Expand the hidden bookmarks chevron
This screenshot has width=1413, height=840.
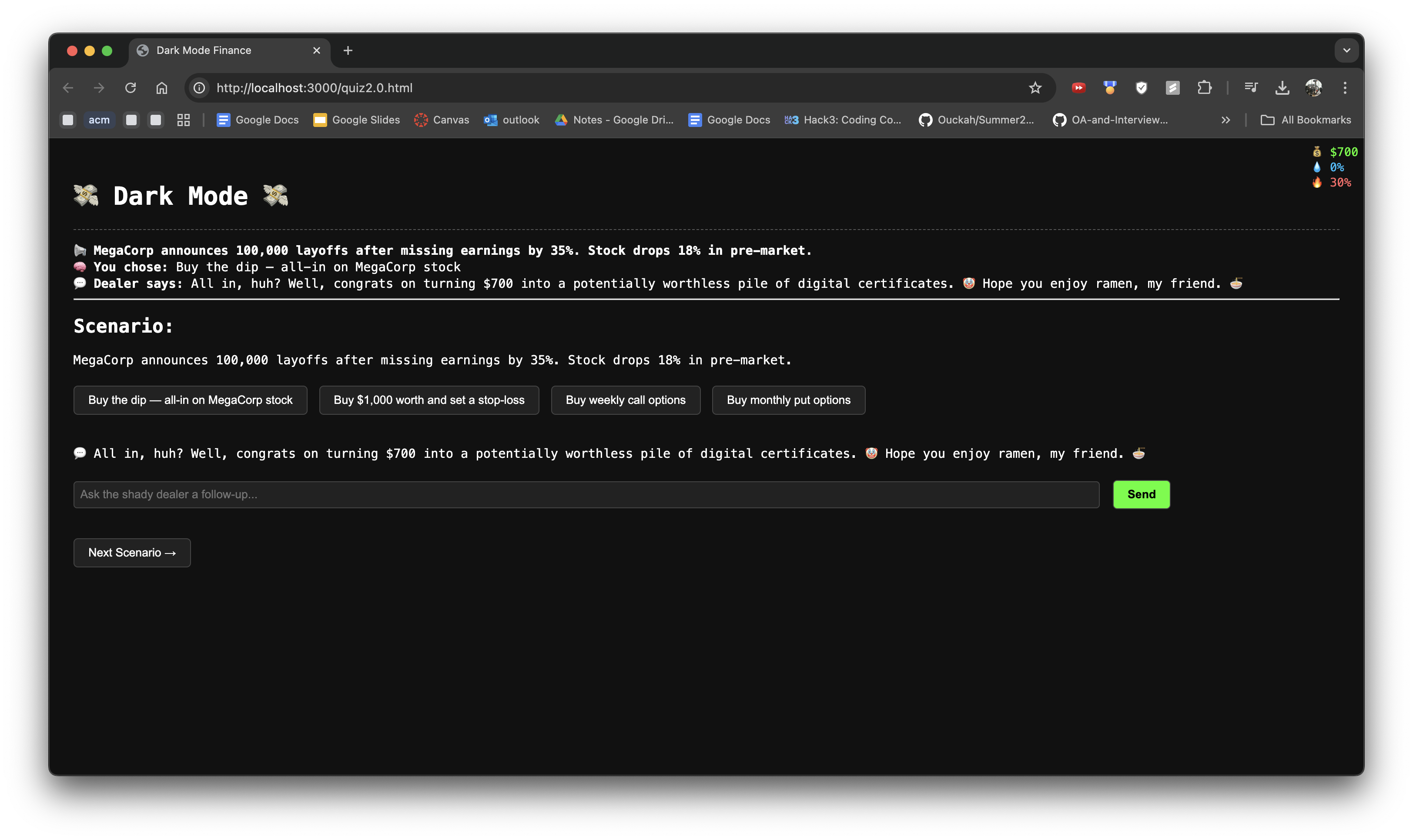(x=1225, y=120)
